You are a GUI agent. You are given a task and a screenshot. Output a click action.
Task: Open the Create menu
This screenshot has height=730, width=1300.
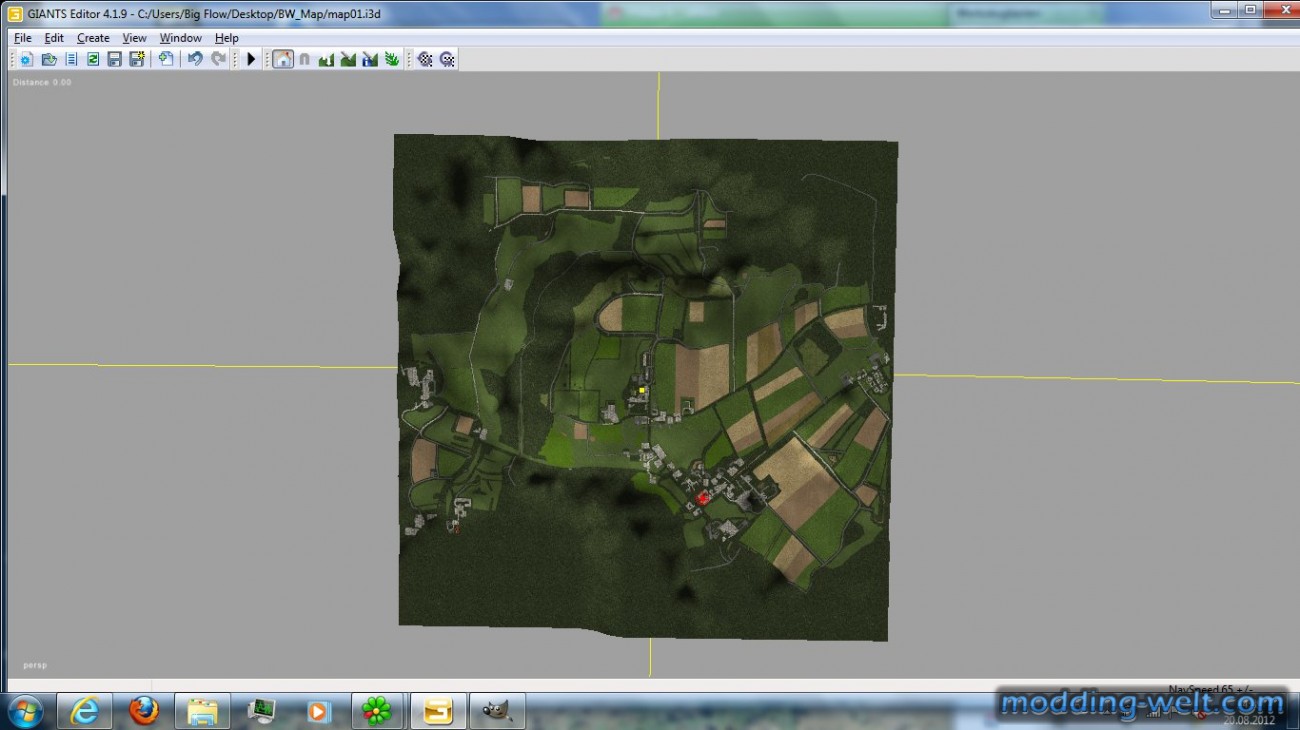point(93,38)
